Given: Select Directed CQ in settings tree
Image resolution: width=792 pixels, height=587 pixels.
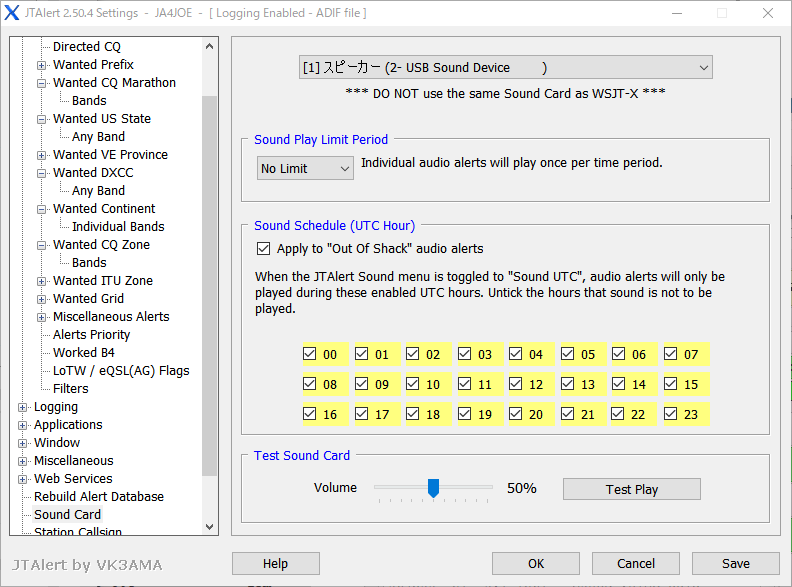Looking at the screenshot, I should coord(87,46).
